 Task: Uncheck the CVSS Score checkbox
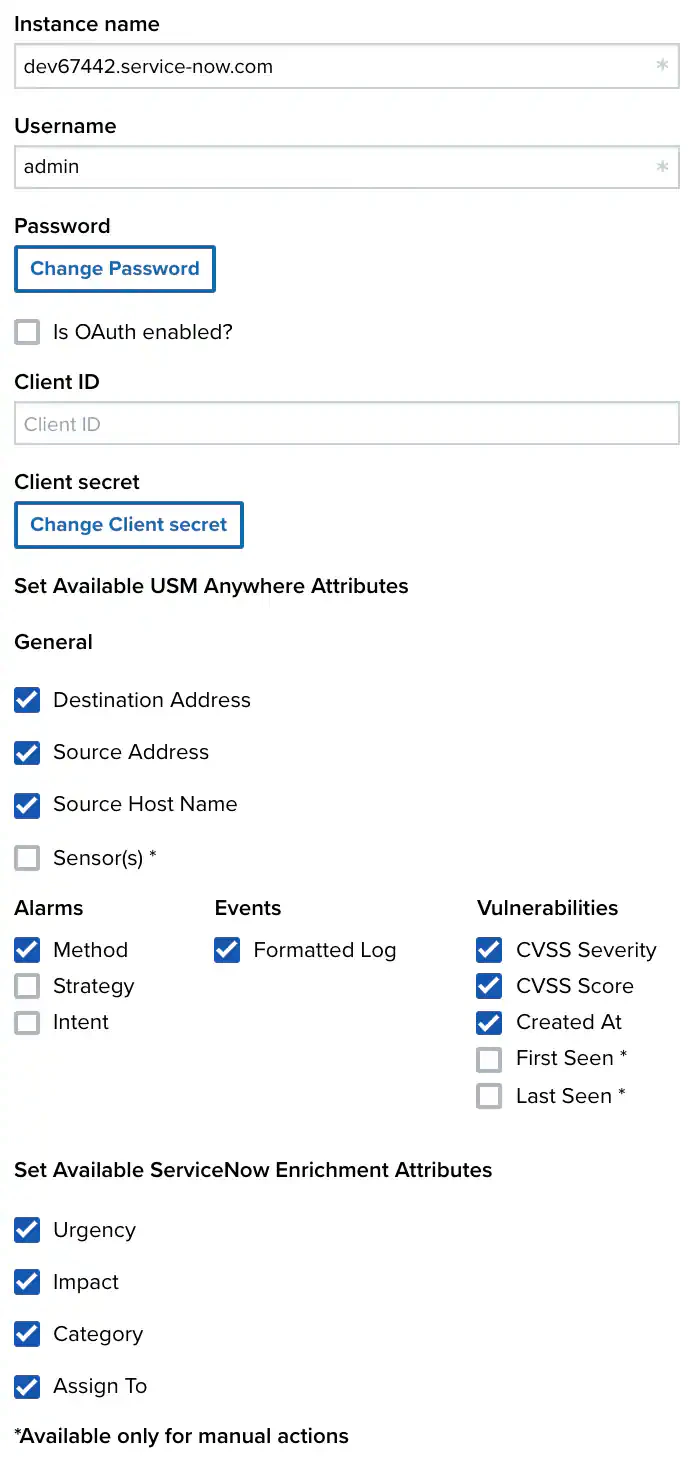(489, 986)
